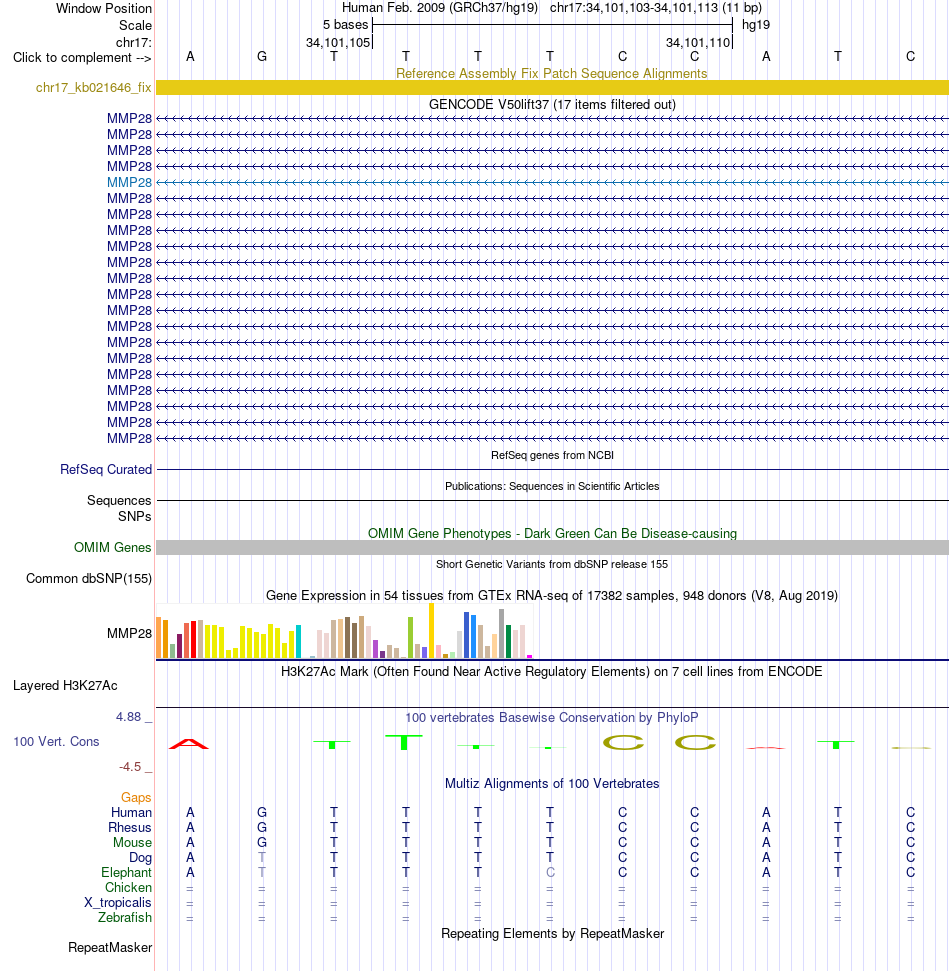Click the 'SNPs' track label
The width and height of the screenshot is (950, 971).
click(x=135, y=516)
